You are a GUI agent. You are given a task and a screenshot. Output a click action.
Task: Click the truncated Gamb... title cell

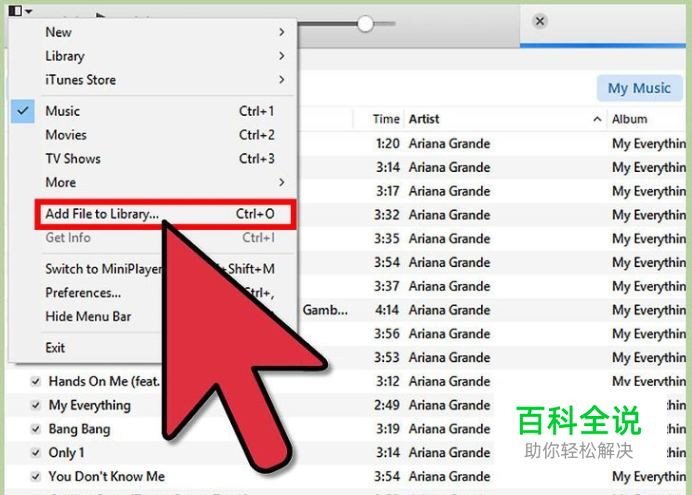325,310
